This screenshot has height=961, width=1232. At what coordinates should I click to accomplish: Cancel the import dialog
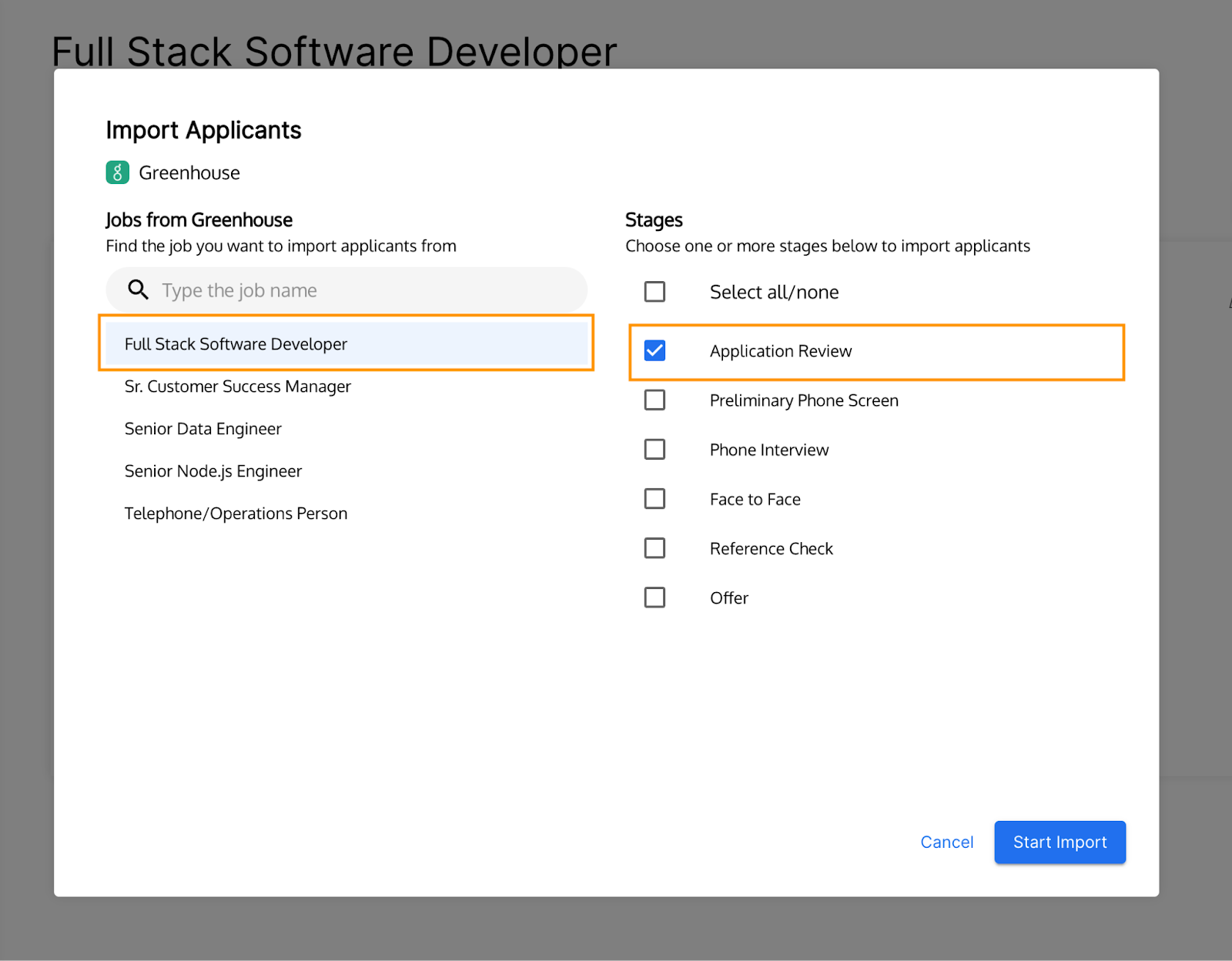[947, 842]
